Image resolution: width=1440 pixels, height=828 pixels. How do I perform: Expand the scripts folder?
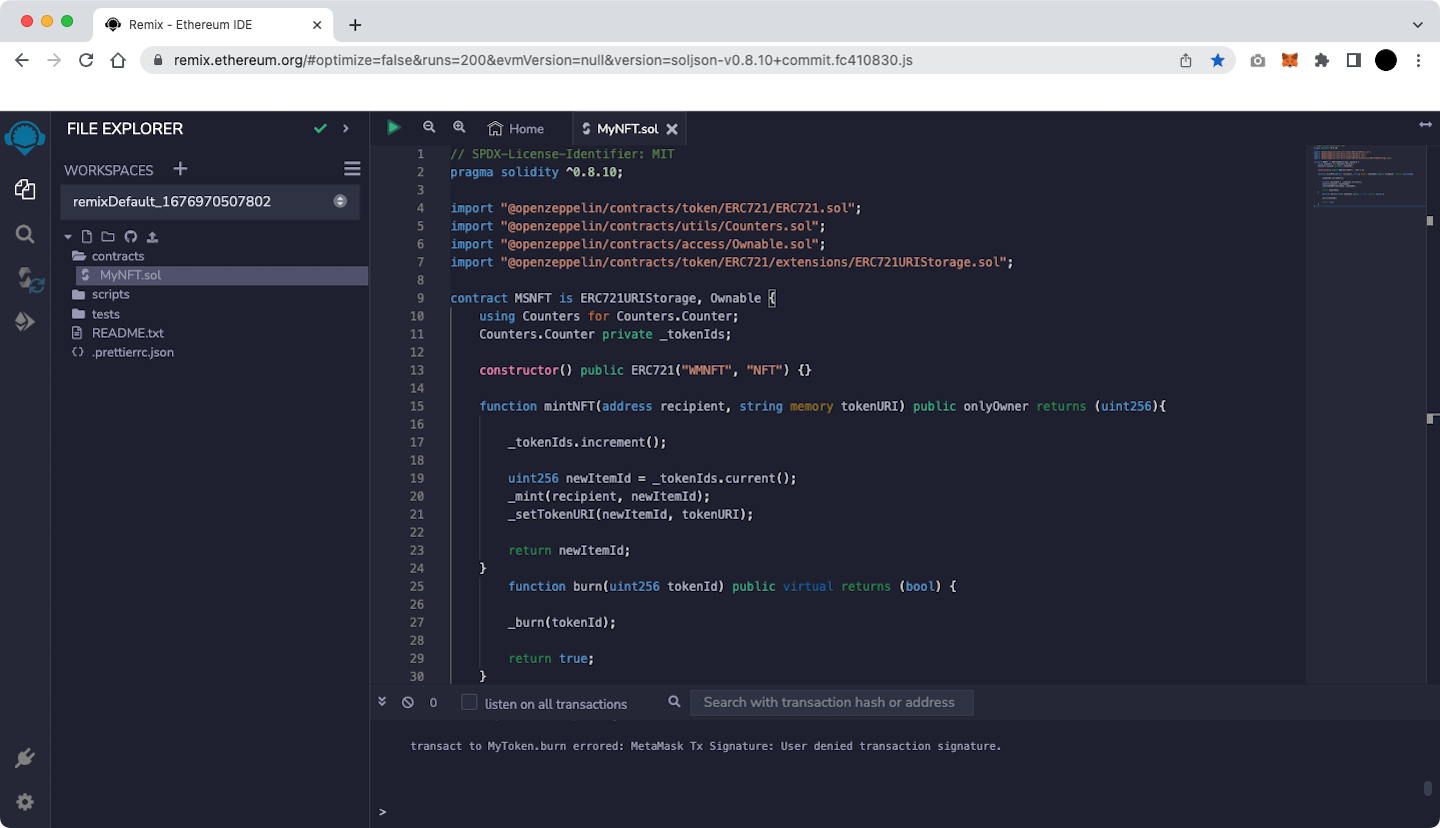110,294
